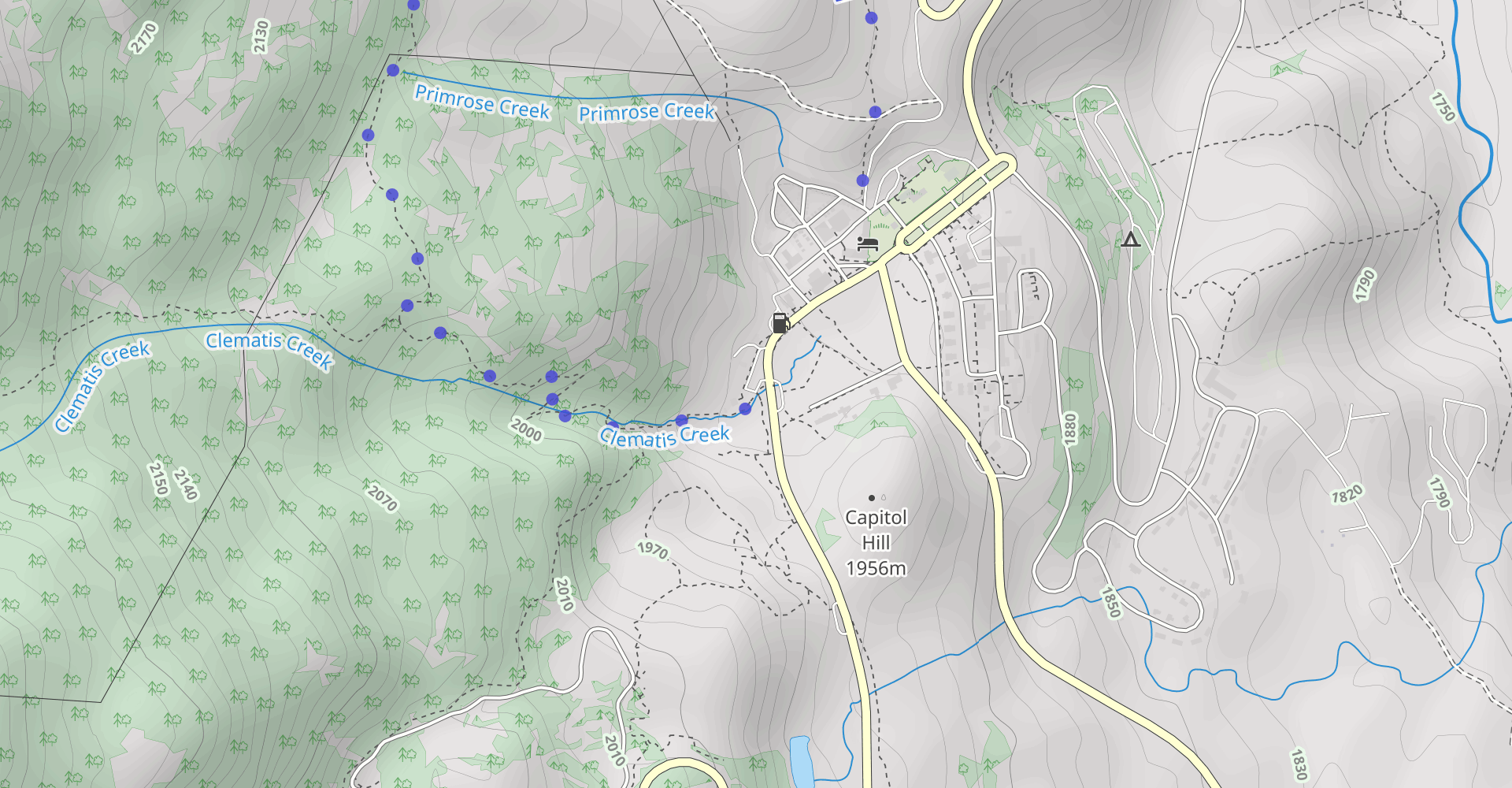The height and width of the screenshot is (788, 1512).
Task: Click the 1820 contour elevation label
Action: point(1347,494)
